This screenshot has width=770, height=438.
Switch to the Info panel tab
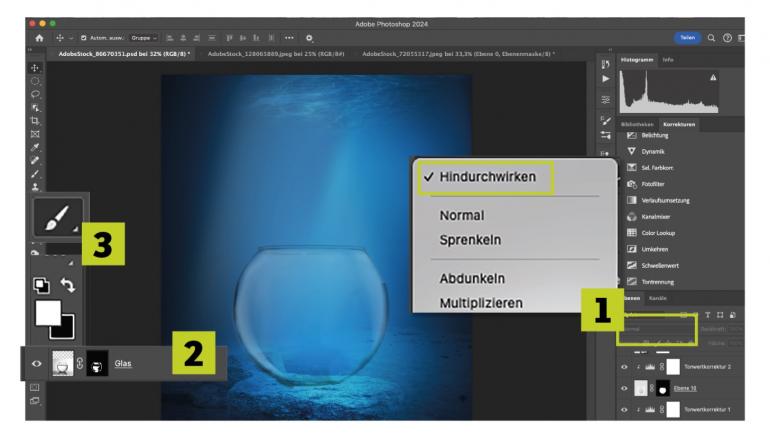pos(668,60)
